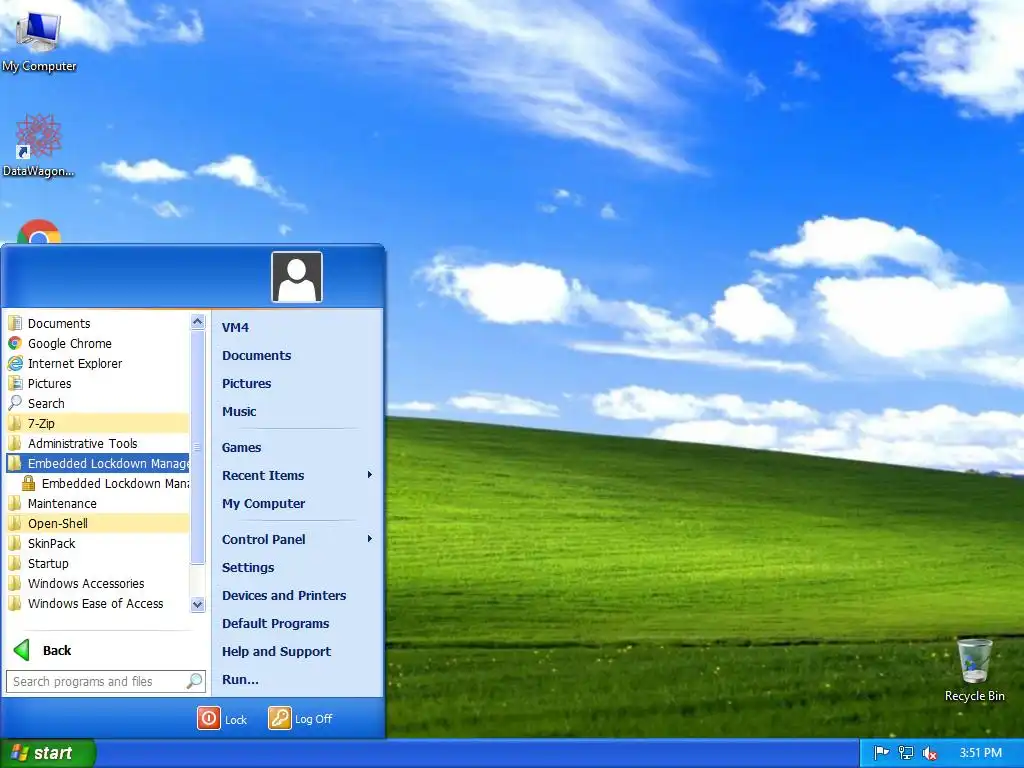Launch Internet Explorer from programs list
1024x768 pixels.
98,364
